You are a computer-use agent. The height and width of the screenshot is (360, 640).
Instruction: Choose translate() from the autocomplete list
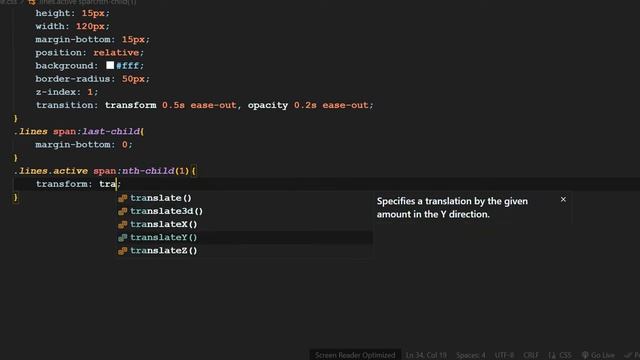244,198
